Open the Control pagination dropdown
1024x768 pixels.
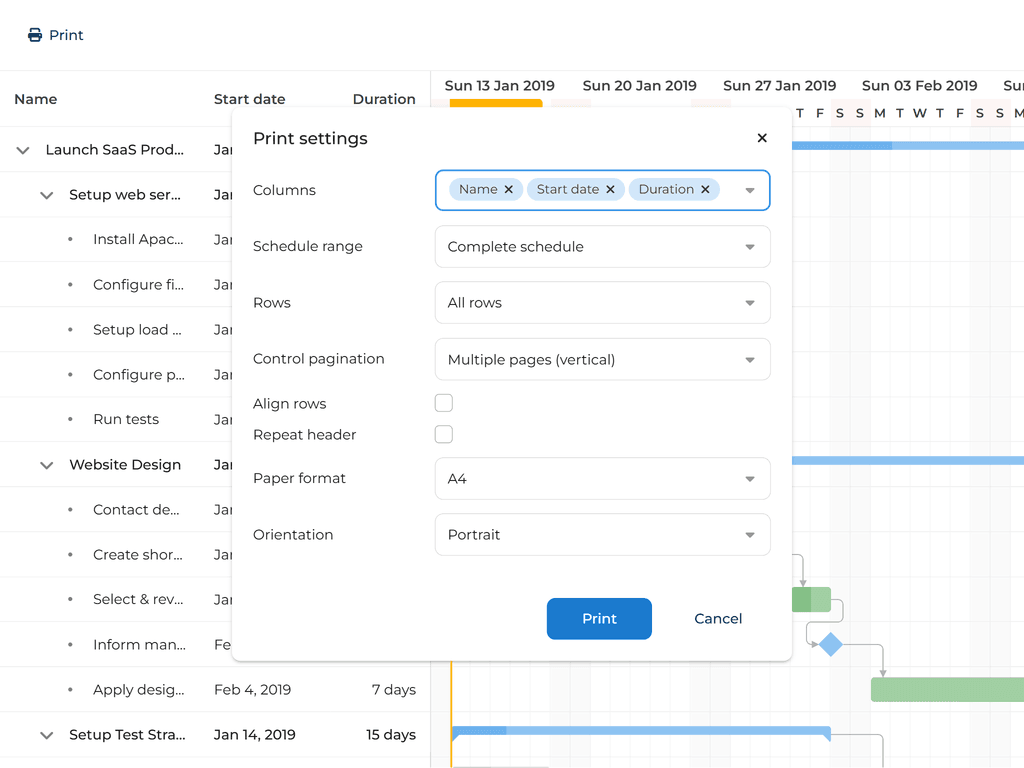[x=602, y=359]
